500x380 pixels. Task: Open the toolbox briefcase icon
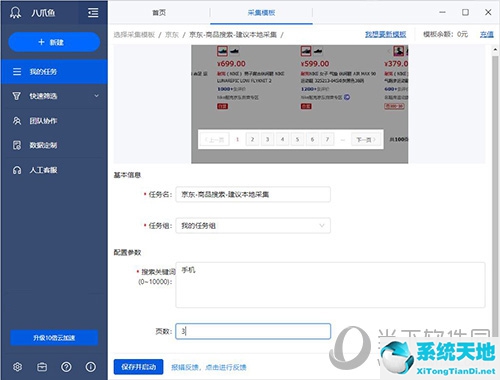pos(42,367)
